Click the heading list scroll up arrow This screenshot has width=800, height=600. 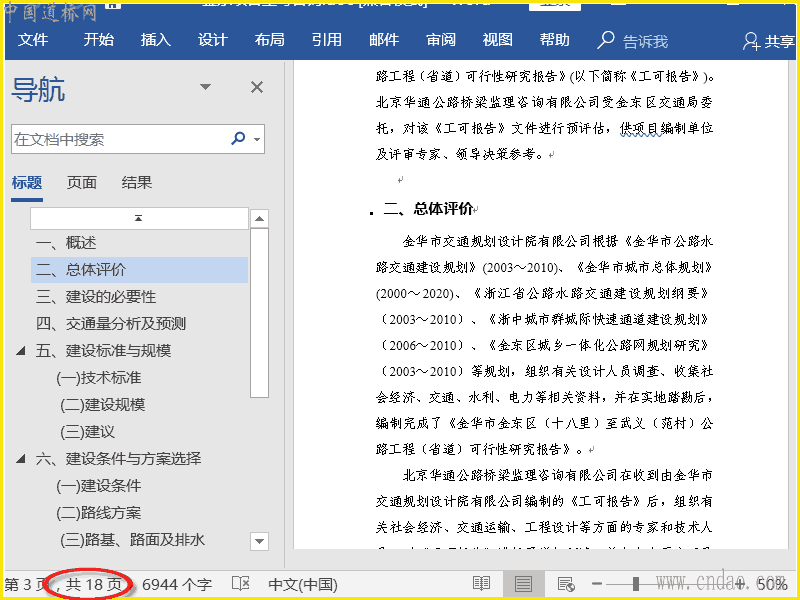[260, 219]
